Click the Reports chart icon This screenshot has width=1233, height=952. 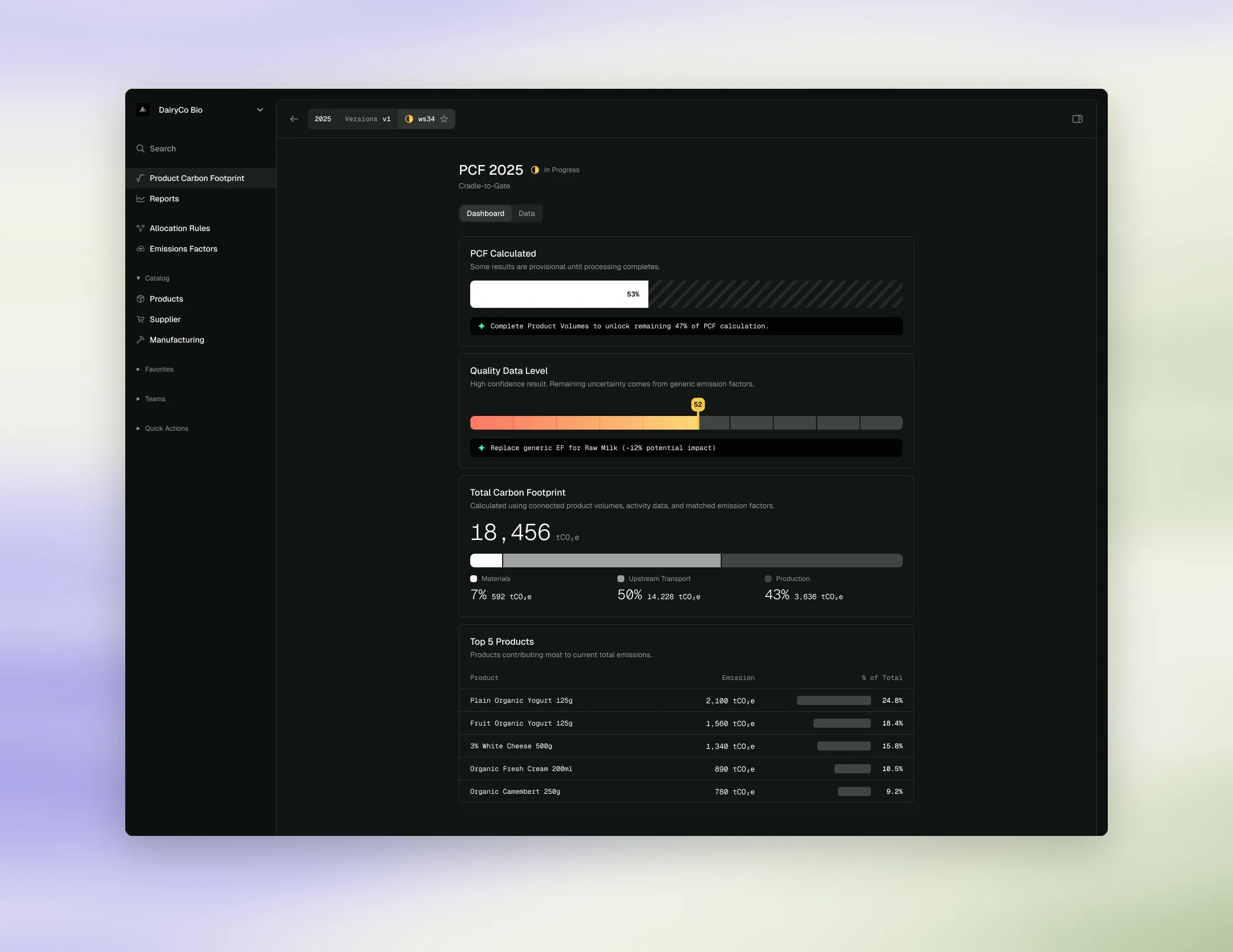coord(141,199)
